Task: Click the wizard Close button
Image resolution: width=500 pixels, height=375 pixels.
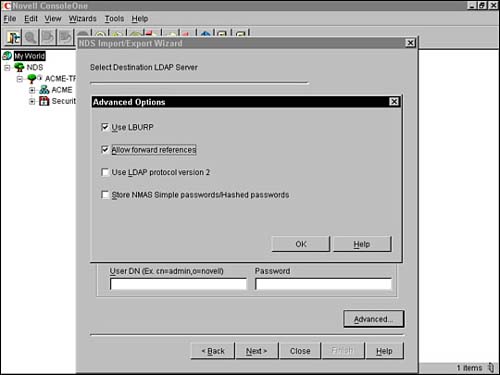Action: (x=300, y=351)
